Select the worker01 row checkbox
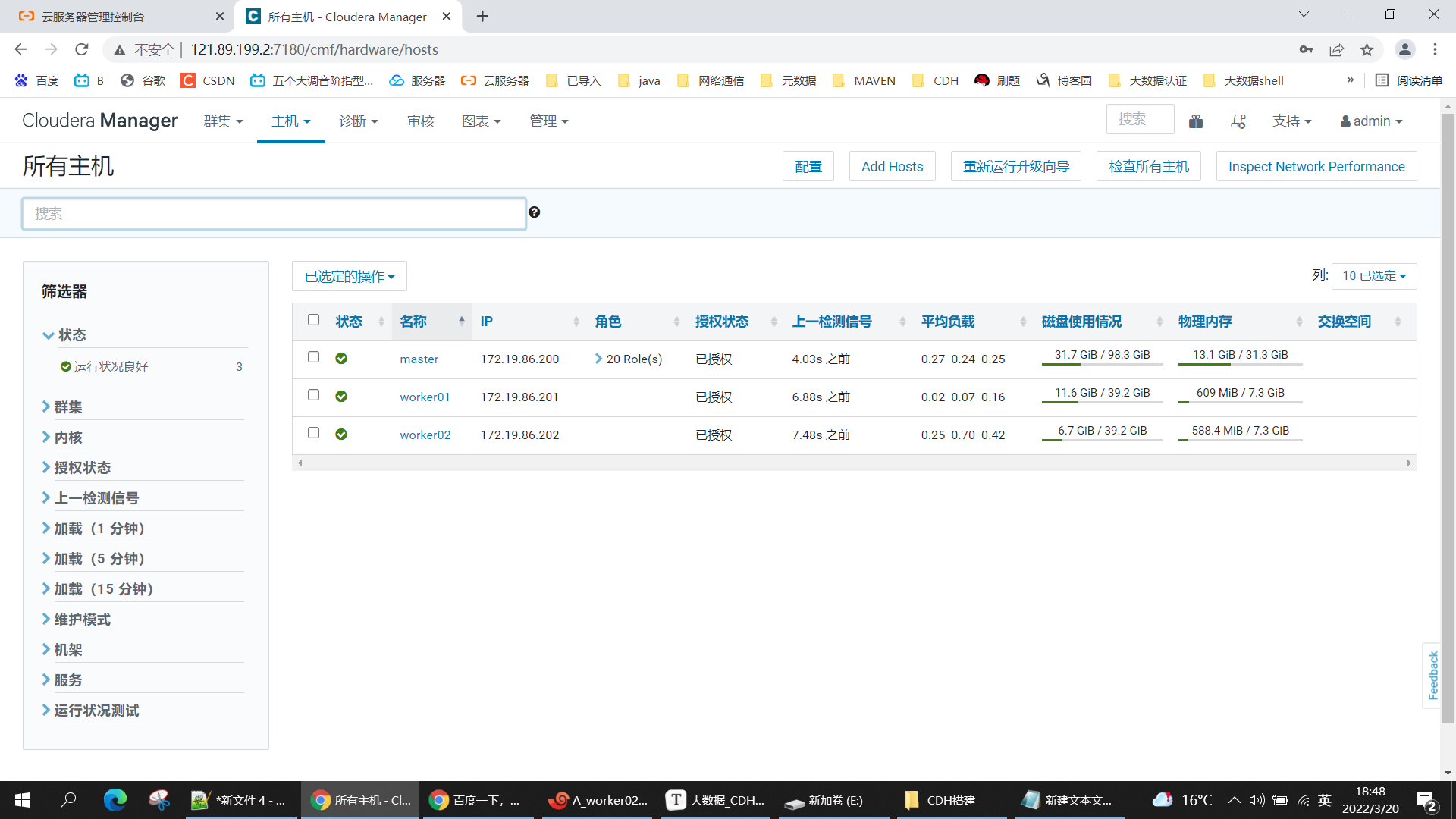Image resolution: width=1456 pixels, height=819 pixels. (x=313, y=395)
